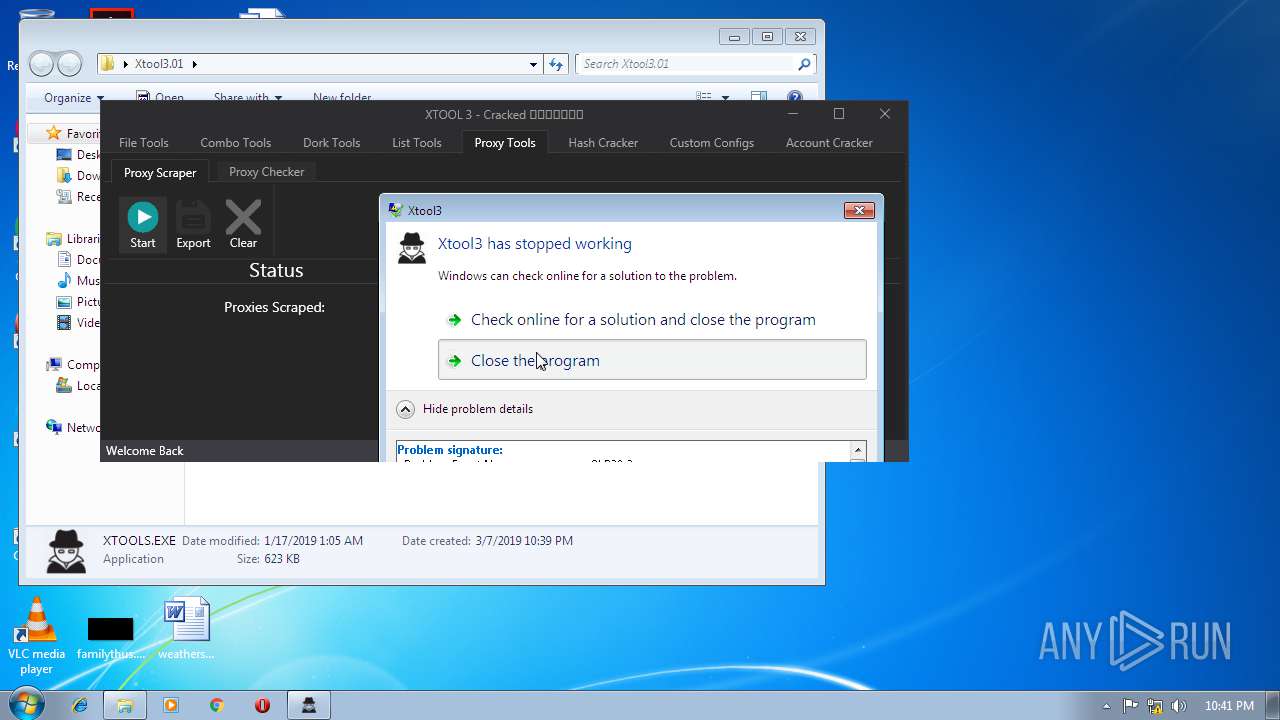The width and height of the screenshot is (1280, 720).
Task: Open the change view dropdown arrow
Action: [x=726, y=98]
